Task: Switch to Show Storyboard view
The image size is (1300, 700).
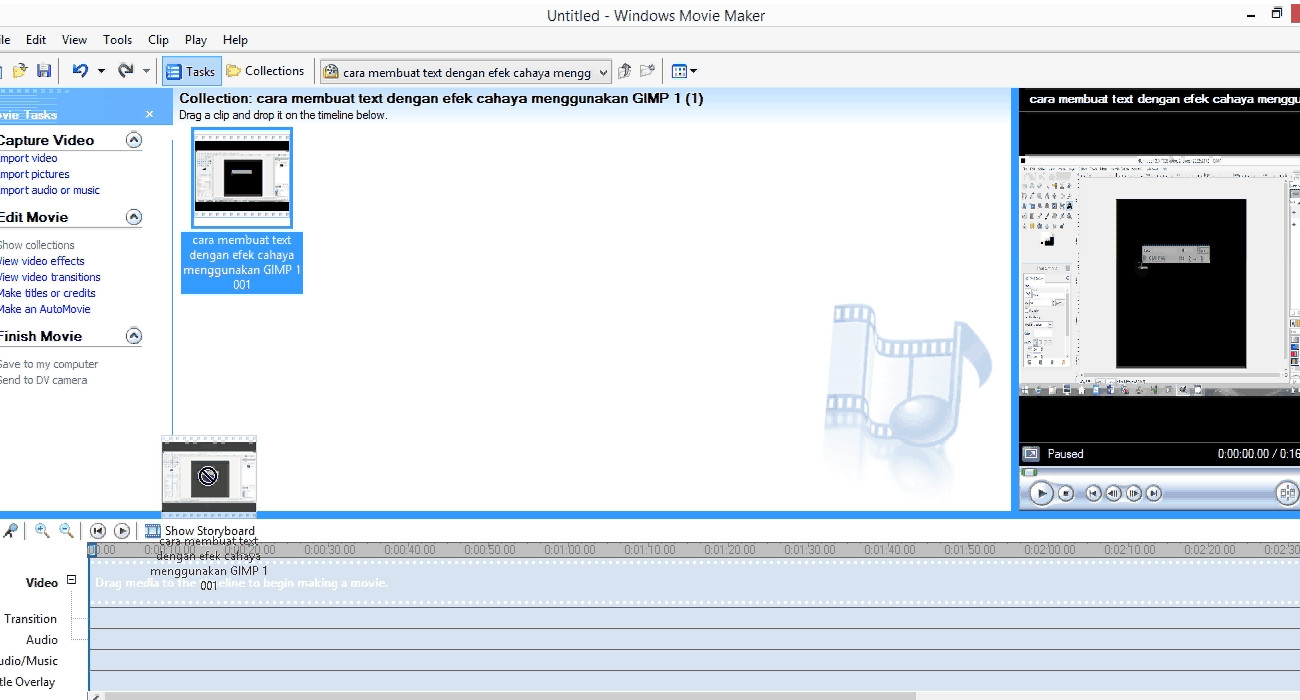Action: (200, 531)
